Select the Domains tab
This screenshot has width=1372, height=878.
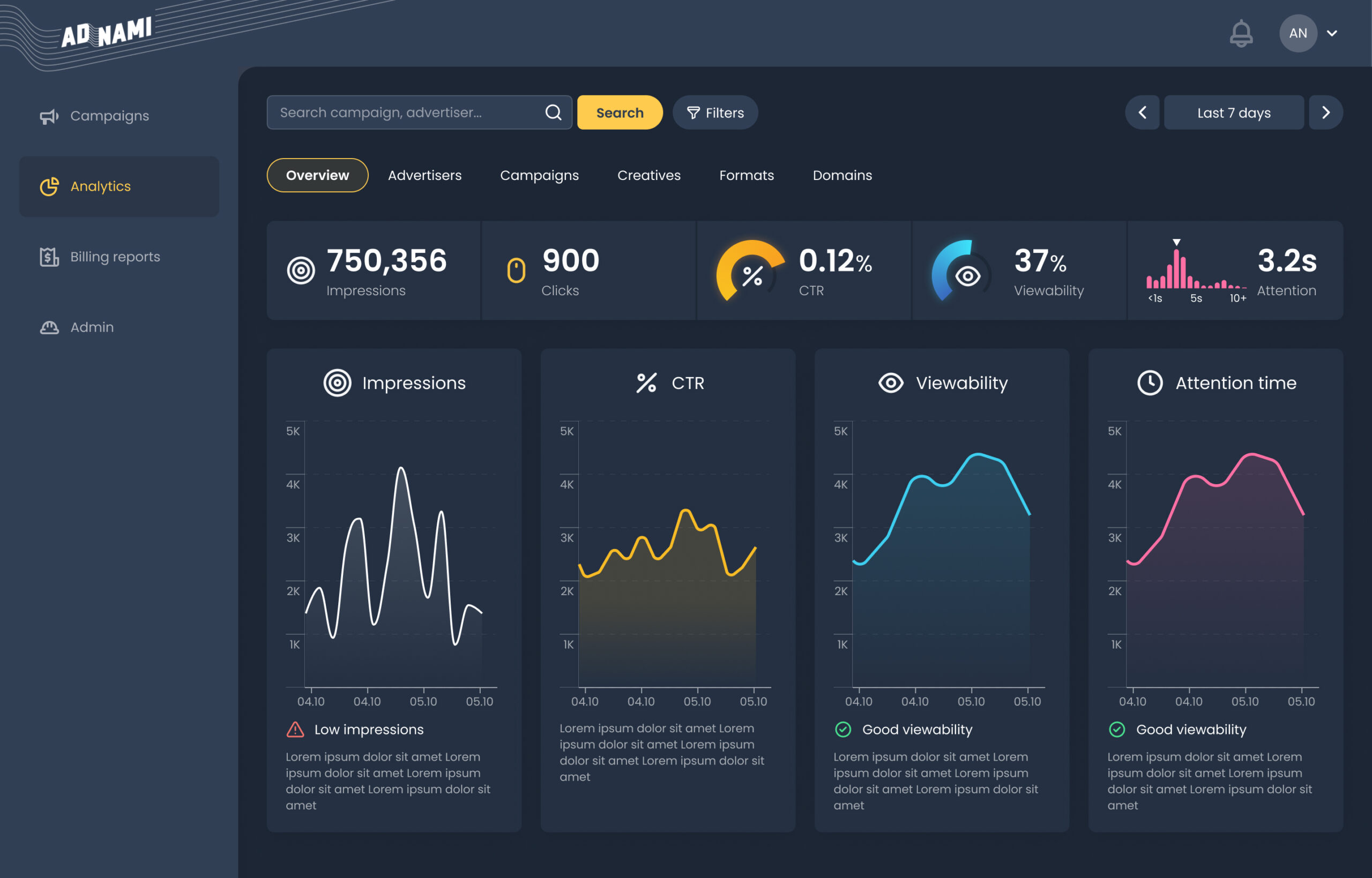(842, 176)
